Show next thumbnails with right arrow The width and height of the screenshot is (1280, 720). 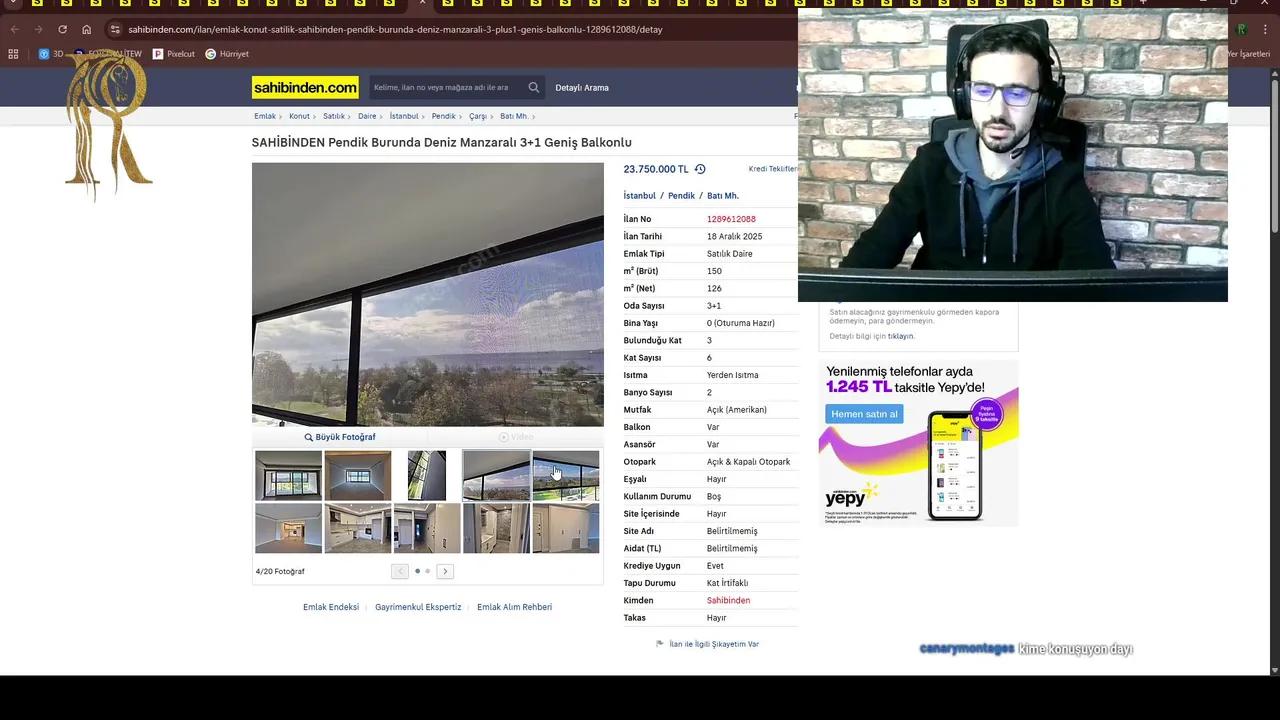pos(445,571)
